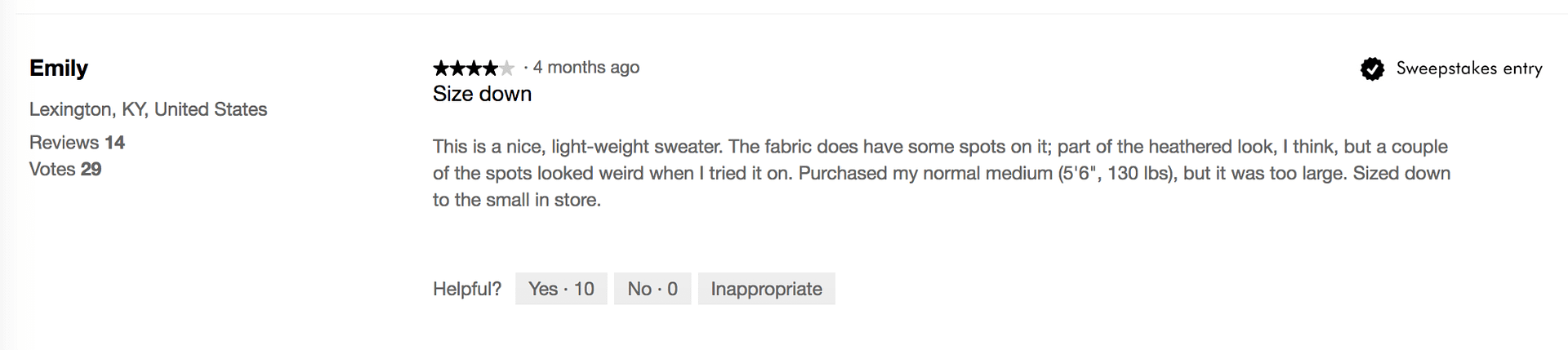Click the 5'6", 130 lbs text in review
The width and height of the screenshot is (1568, 350).
coord(1115,174)
